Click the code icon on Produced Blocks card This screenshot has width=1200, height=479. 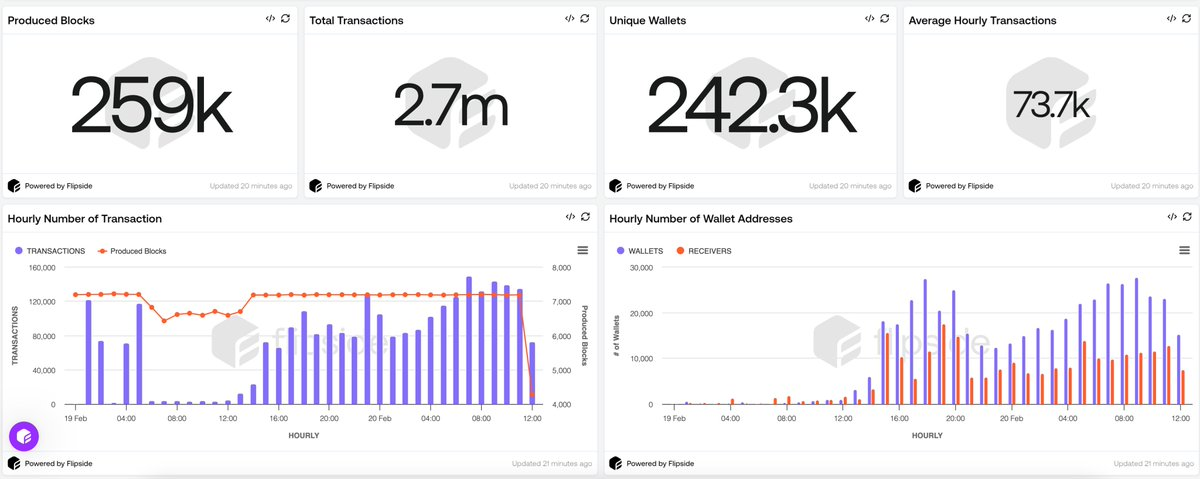pyautogui.click(x=270, y=18)
